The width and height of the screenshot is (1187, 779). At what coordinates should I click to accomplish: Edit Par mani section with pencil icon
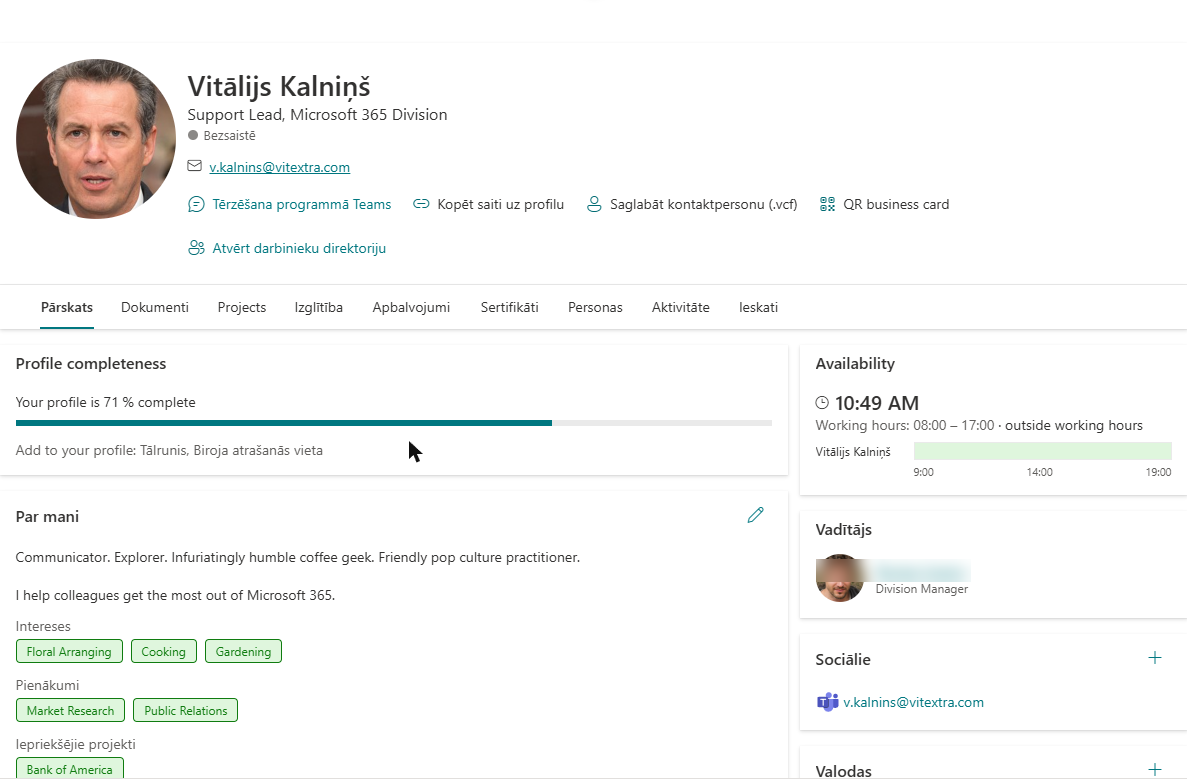(x=756, y=516)
